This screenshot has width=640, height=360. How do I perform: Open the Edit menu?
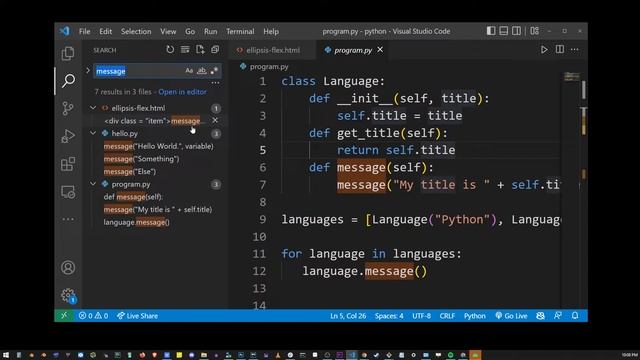coord(105,31)
